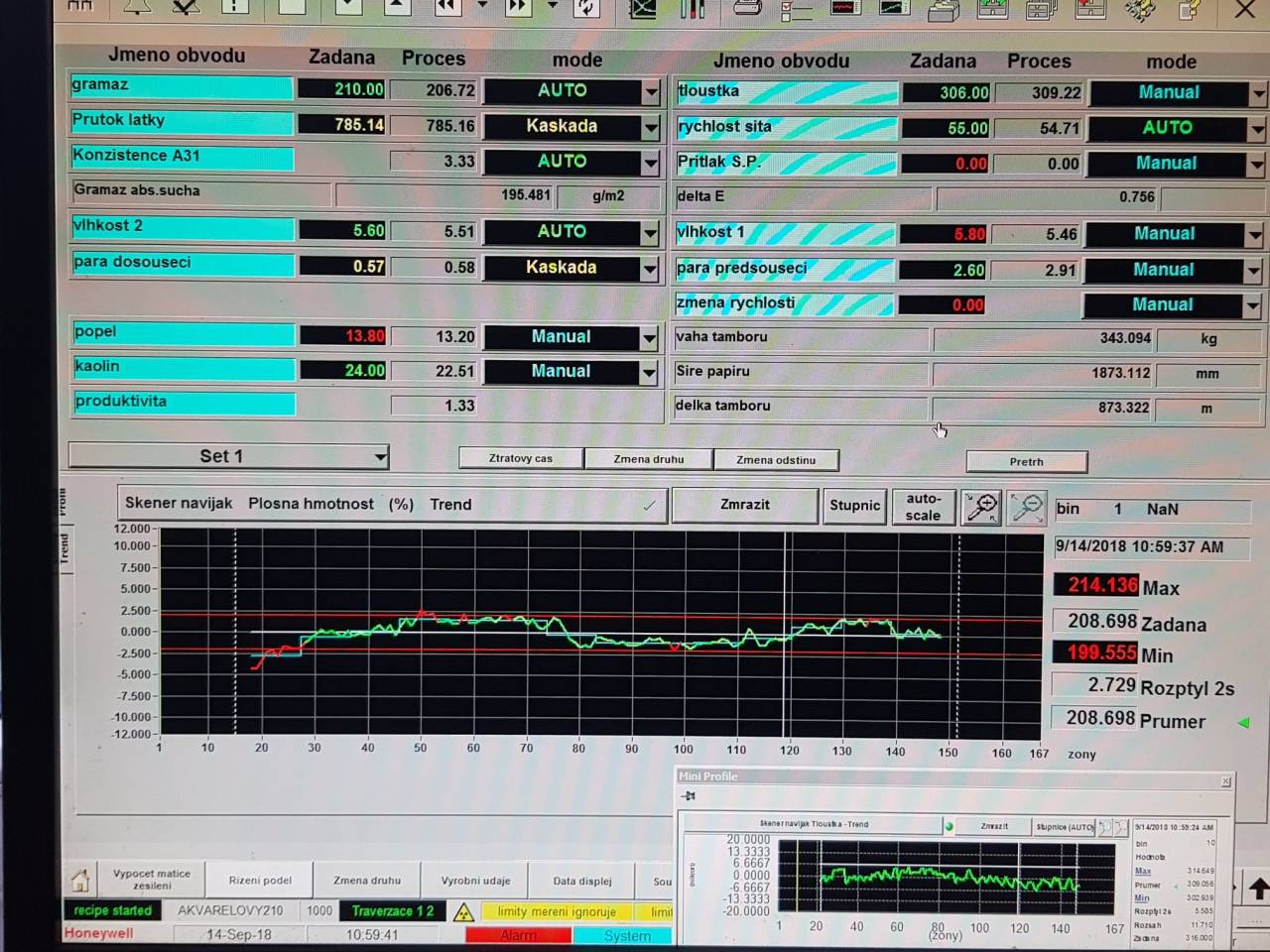This screenshot has width=1270, height=952.
Task: Expand the Set 1 dropdown
Action: tap(380, 457)
